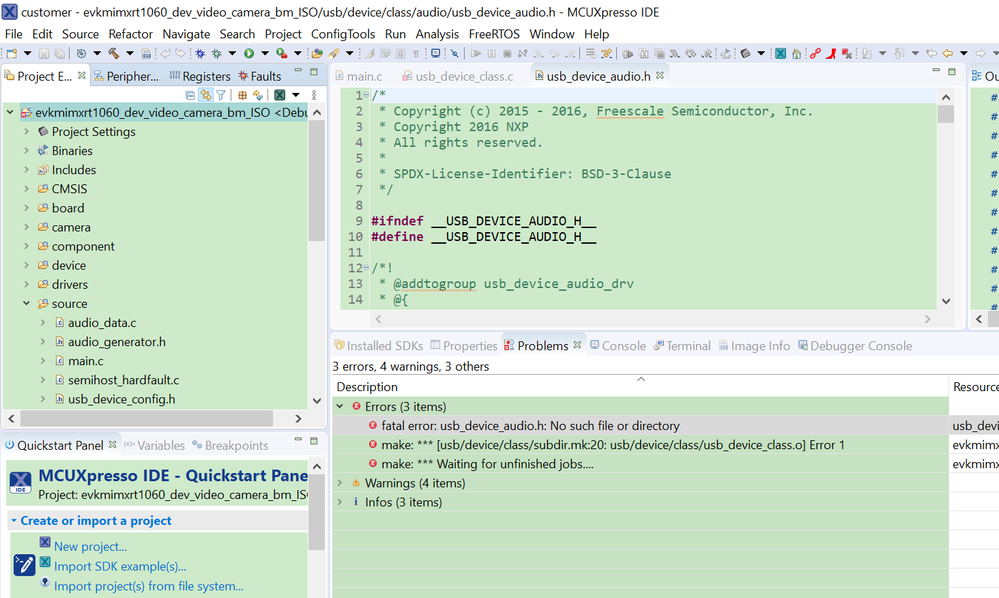Image resolution: width=999 pixels, height=598 pixels.
Task: Click the Terminate stop square icon
Action: click(507, 53)
